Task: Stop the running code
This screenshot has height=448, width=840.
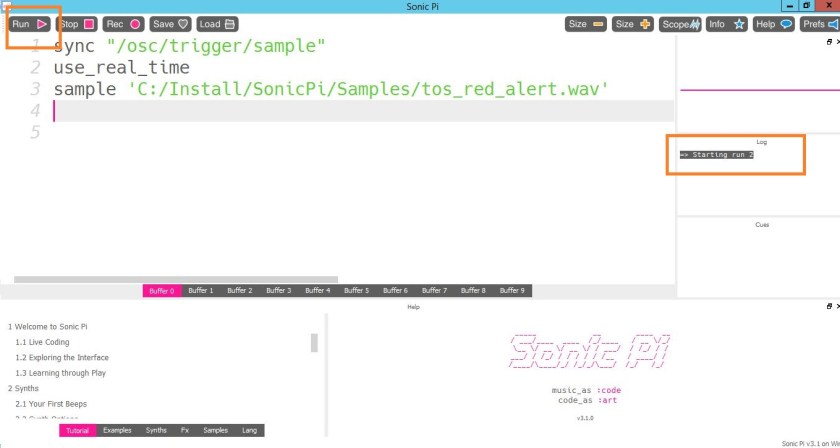Action: point(76,23)
